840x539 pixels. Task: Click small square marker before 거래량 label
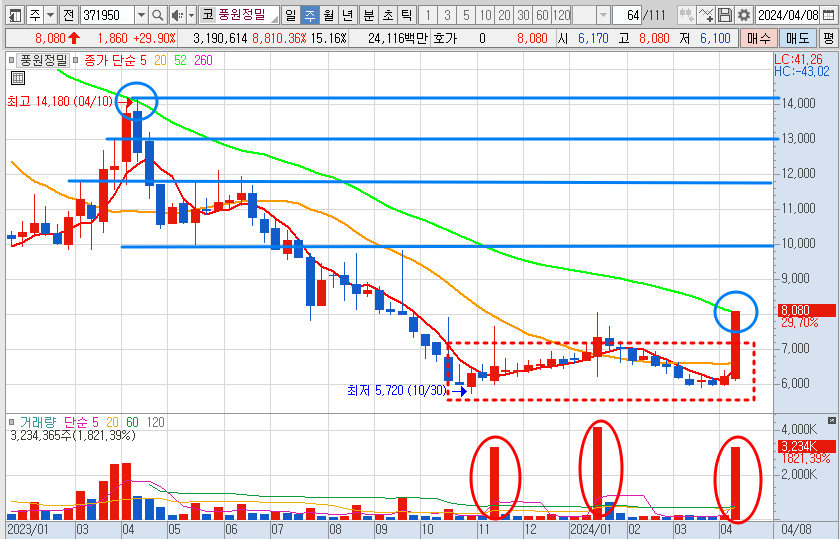click(x=11, y=422)
